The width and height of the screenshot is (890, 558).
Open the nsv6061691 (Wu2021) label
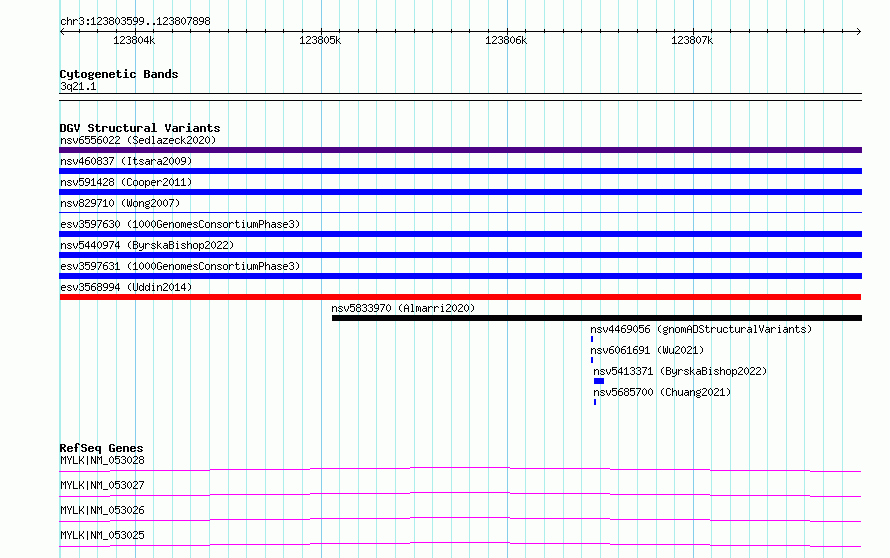(647, 350)
